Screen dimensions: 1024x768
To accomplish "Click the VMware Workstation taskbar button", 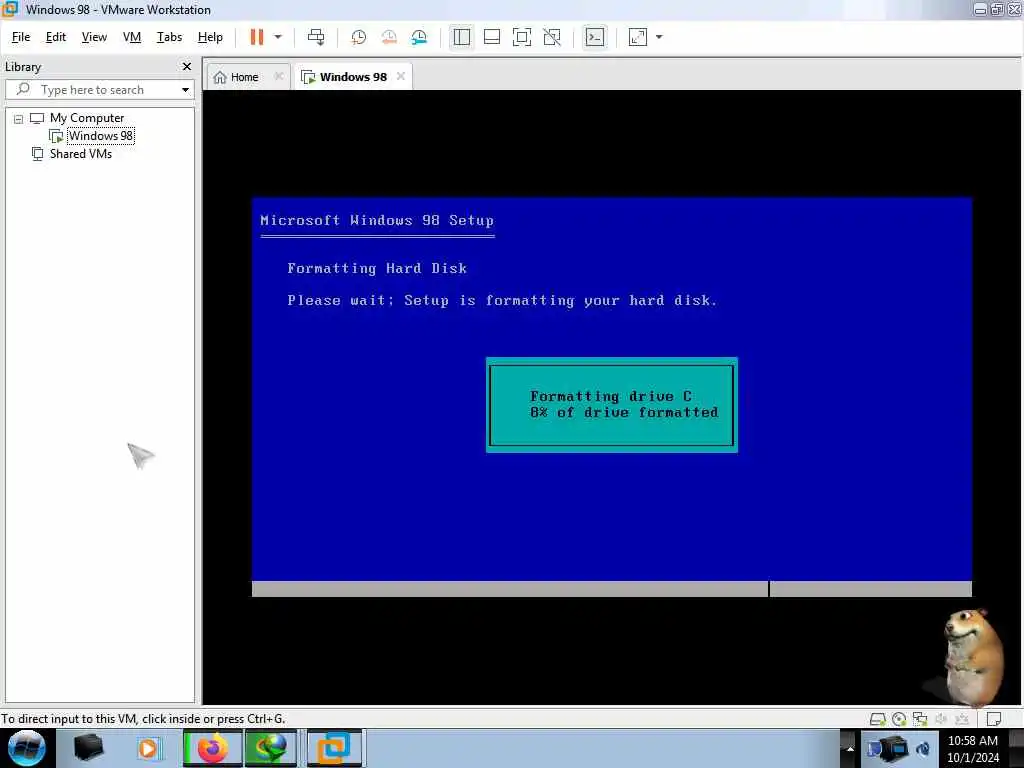I will (334, 748).
